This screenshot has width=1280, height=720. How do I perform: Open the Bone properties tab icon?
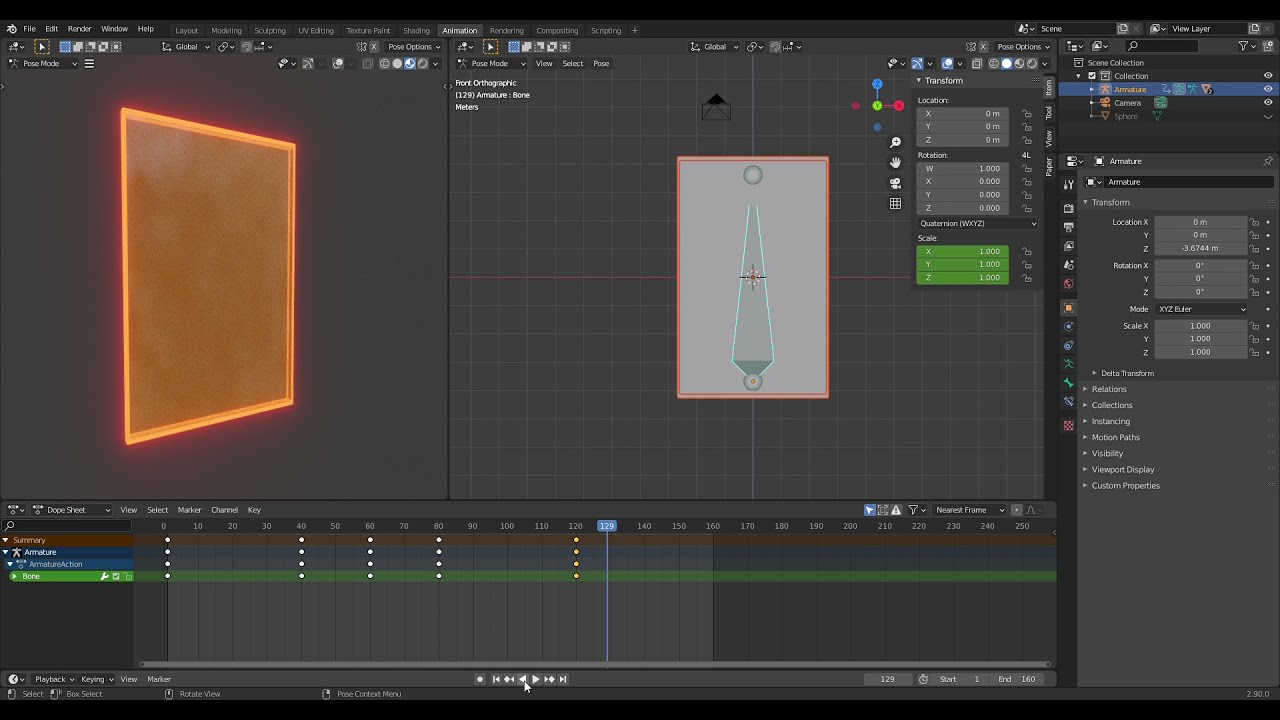tap(1068, 383)
